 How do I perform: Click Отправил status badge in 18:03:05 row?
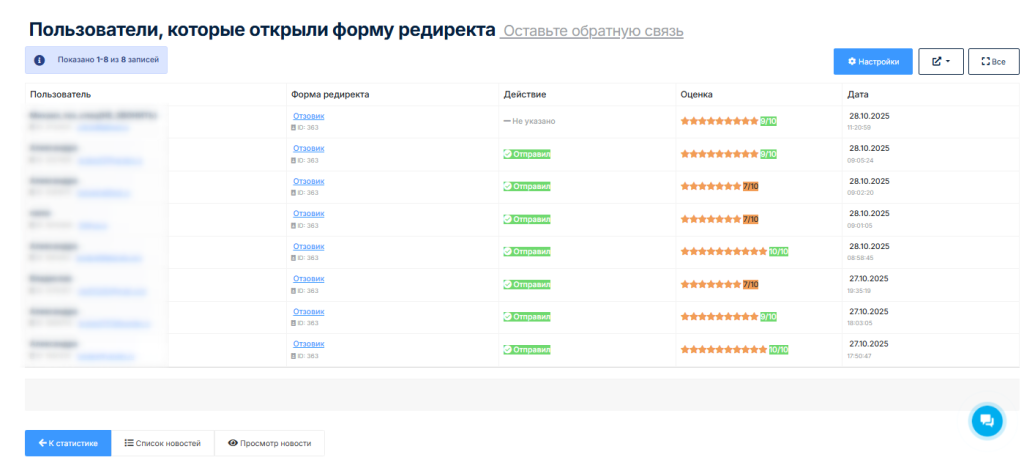(527, 317)
